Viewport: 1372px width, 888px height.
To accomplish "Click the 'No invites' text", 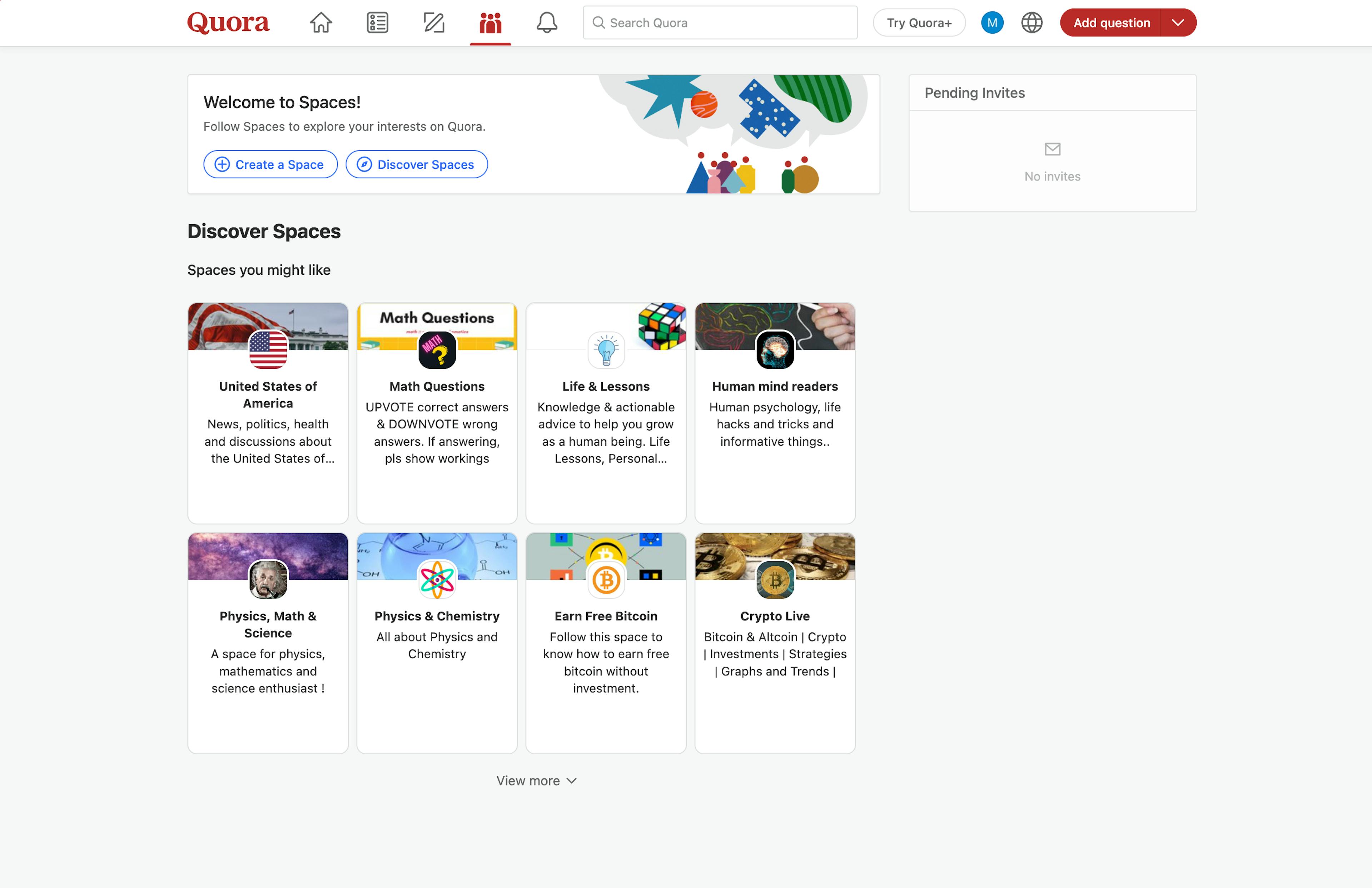I will pos(1052,177).
